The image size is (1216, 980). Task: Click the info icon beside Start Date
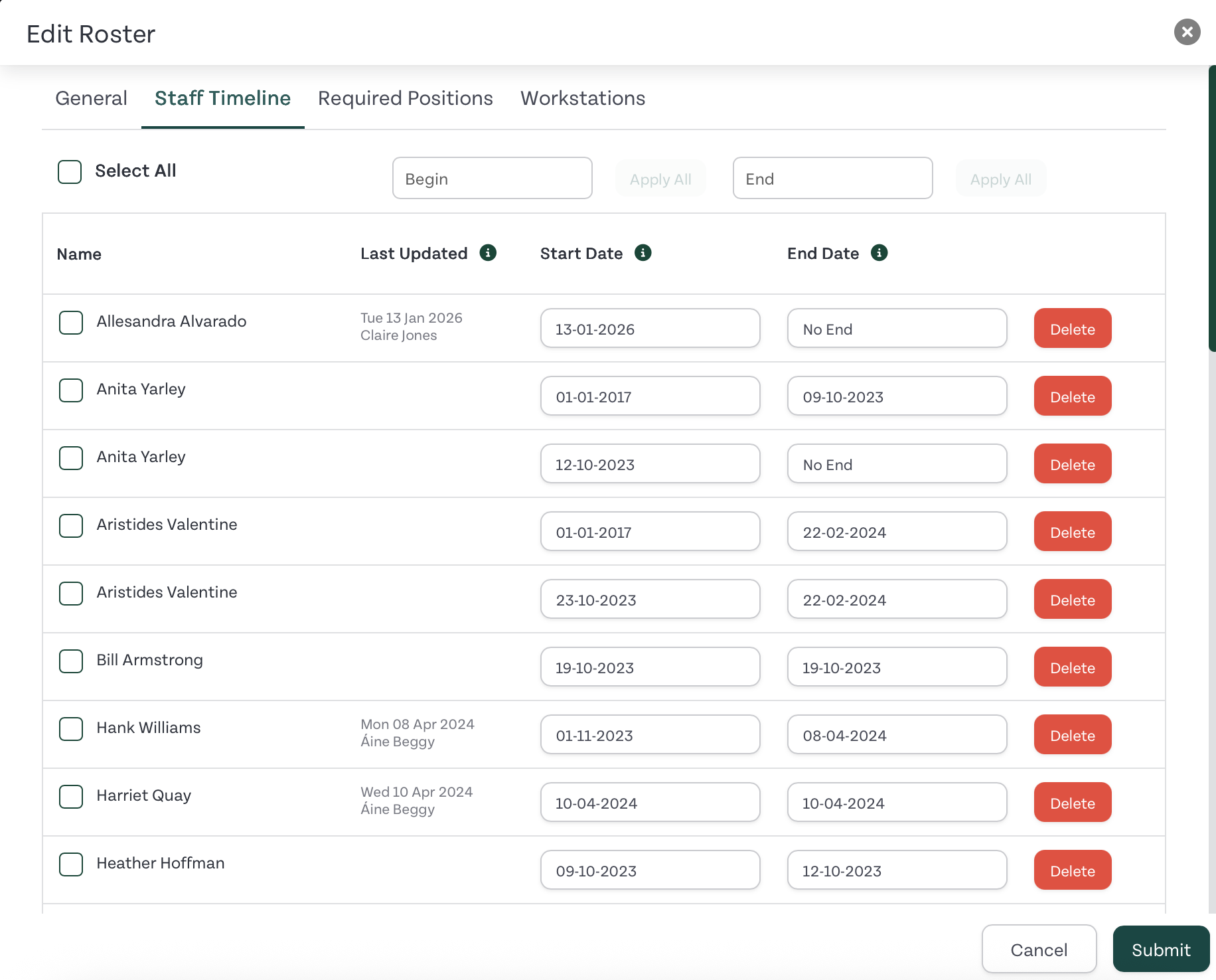click(643, 253)
